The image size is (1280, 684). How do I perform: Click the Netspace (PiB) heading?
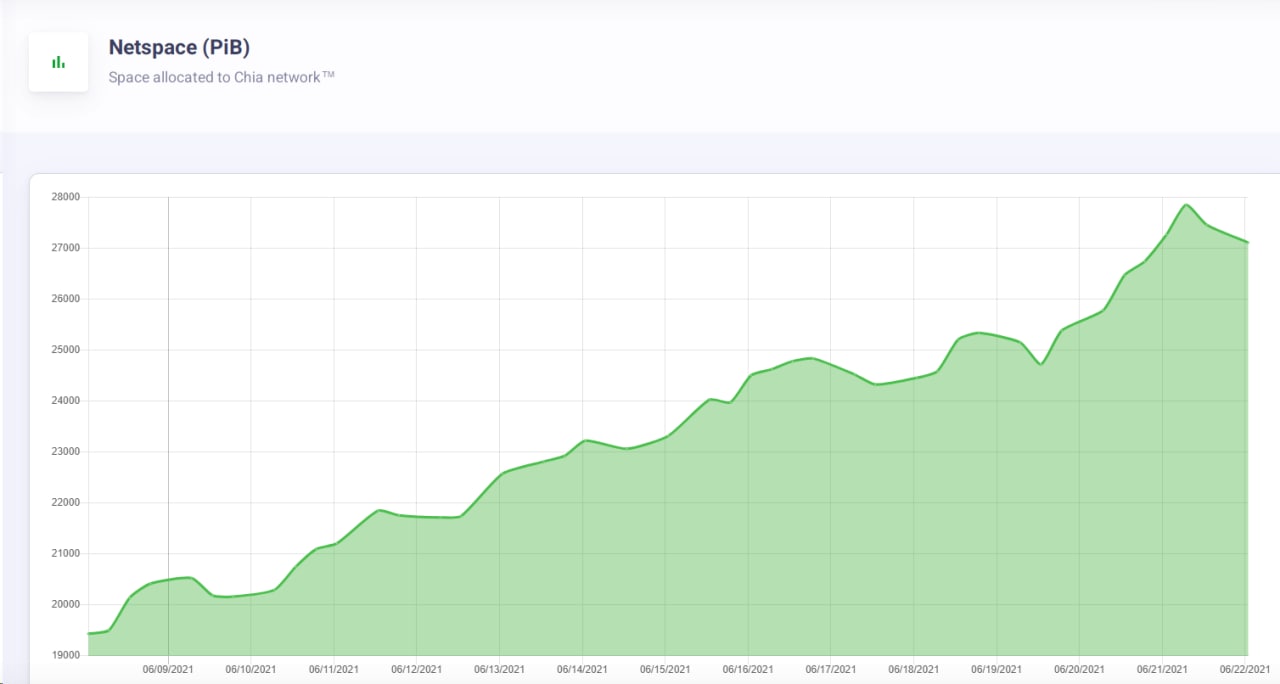[x=179, y=47]
